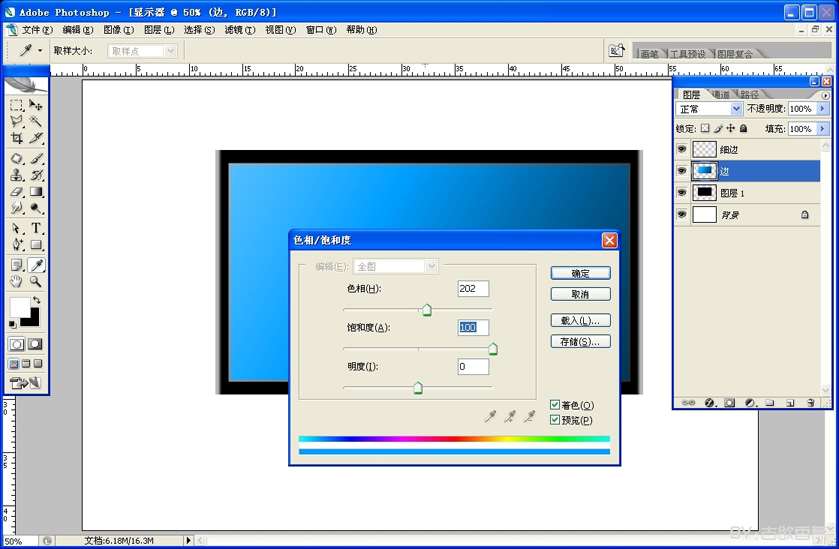The image size is (839, 549).
Task: Select the Magic Wand tool
Action: pos(36,121)
